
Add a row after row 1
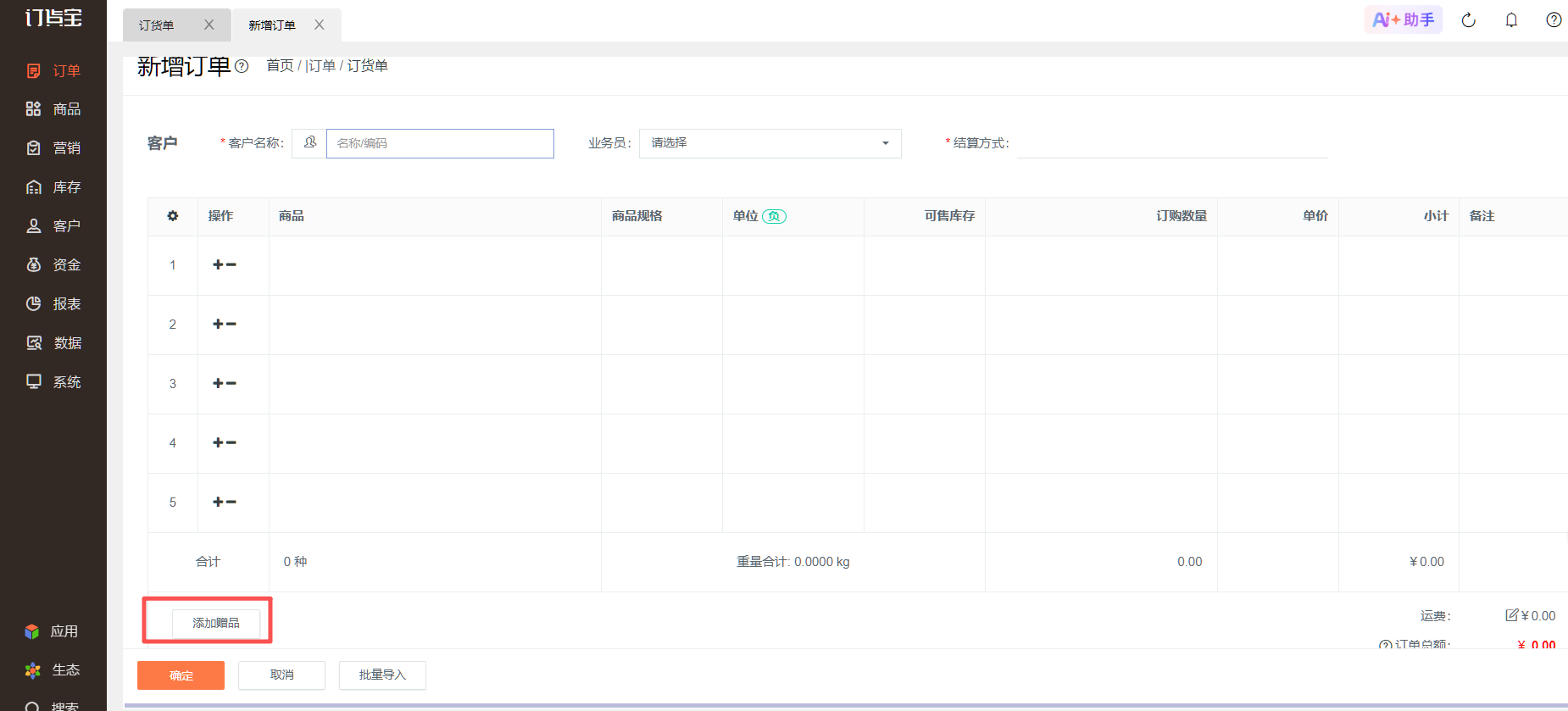[218, 265]
